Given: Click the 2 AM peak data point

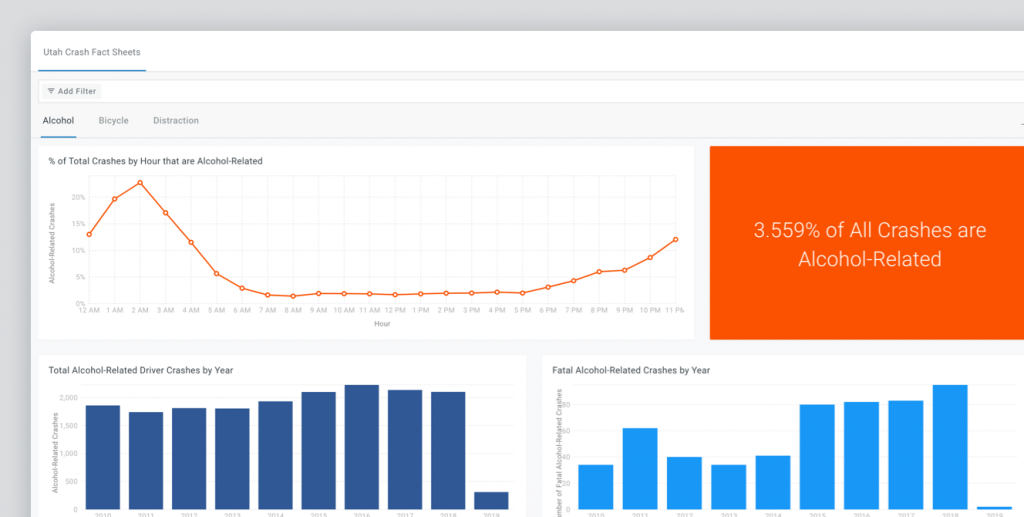Looking at the screenshot, I should click(x=140, y=182).
